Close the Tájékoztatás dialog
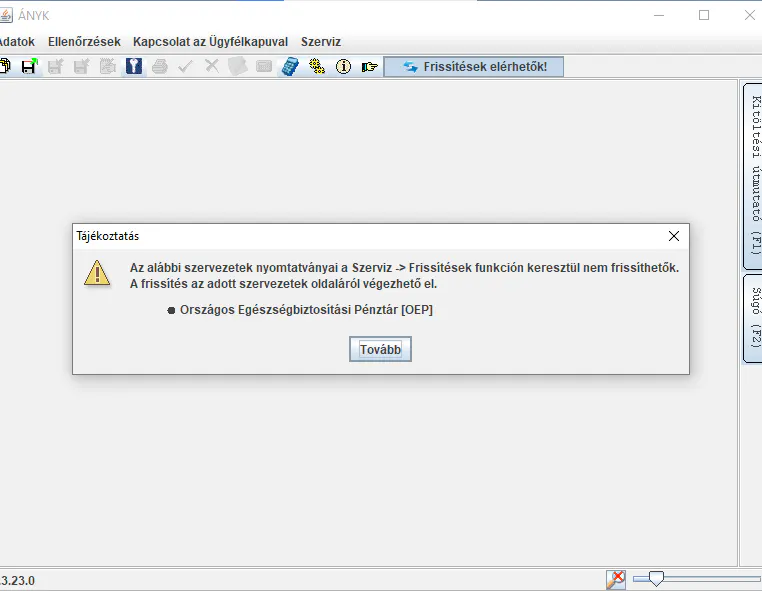Image resolution: width=762 pixels, height=591 pixels. point(674,236)
